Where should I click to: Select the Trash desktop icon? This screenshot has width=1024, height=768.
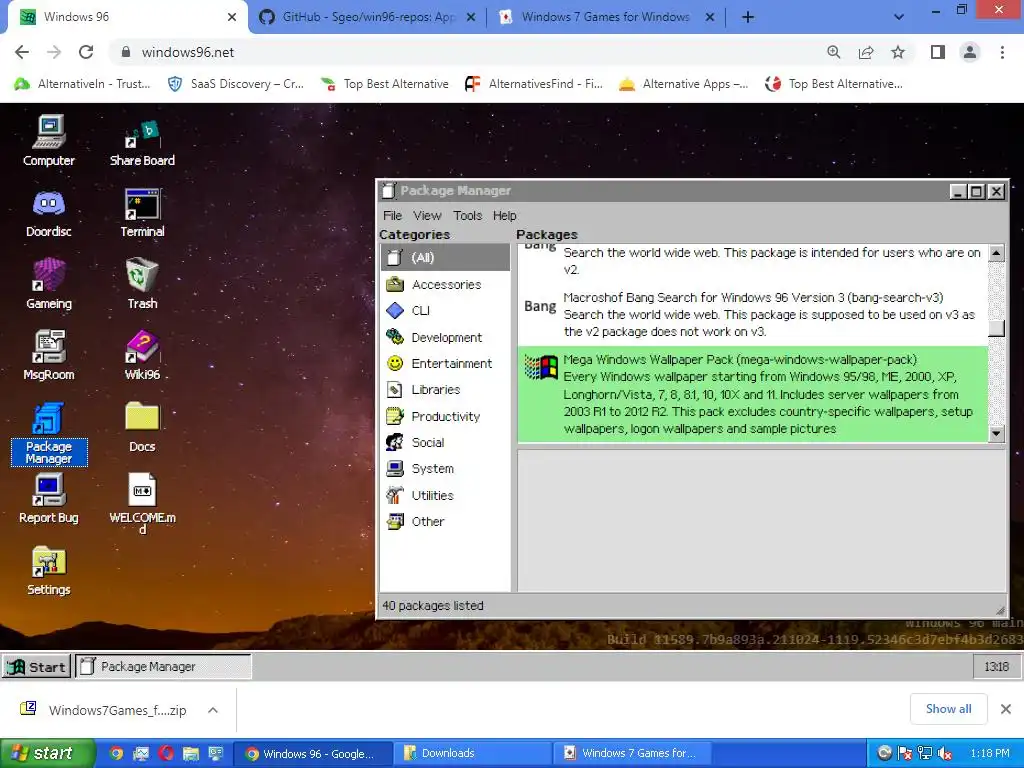click(x=142, y=283)
